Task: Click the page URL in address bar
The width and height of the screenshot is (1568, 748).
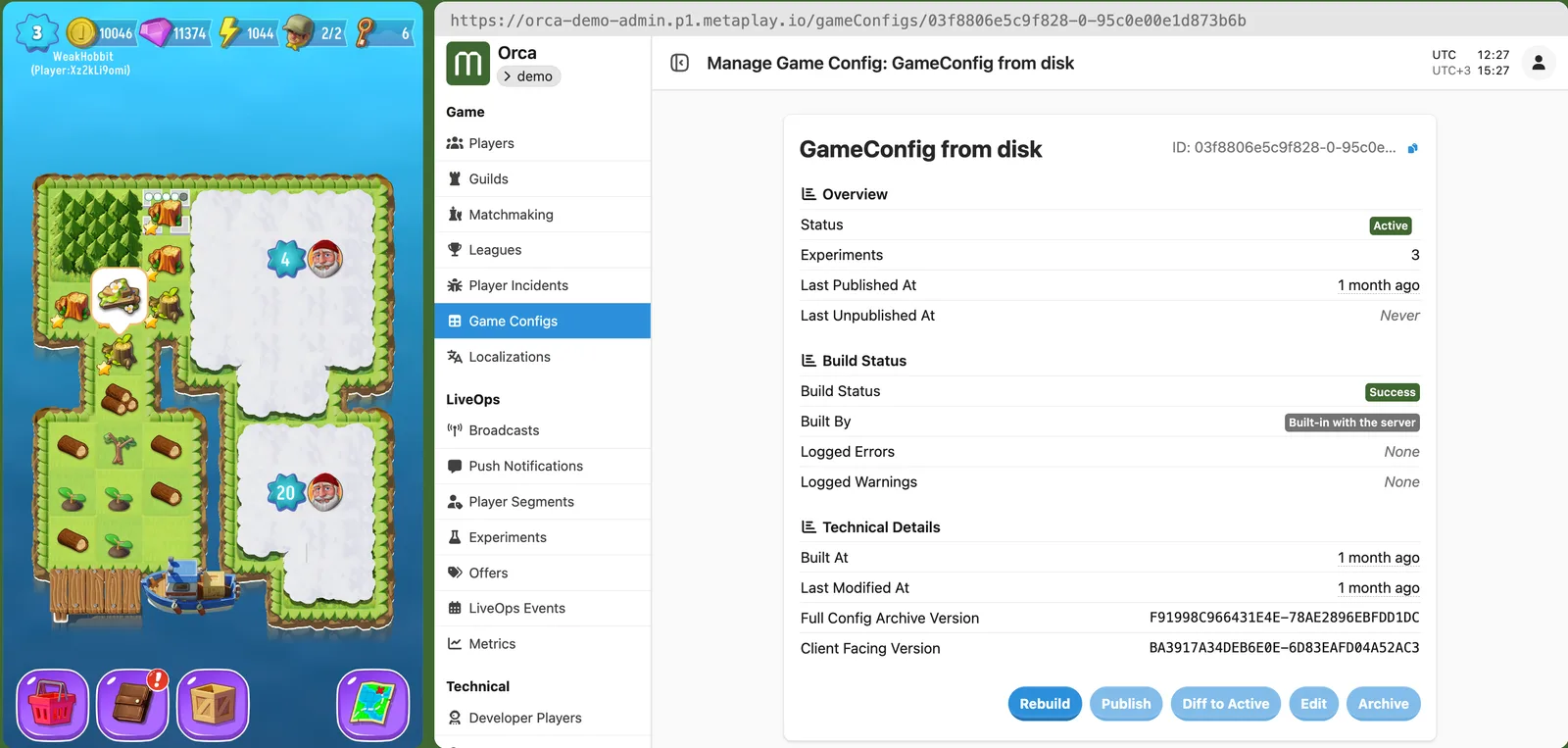Action: (x=848, y=21)
